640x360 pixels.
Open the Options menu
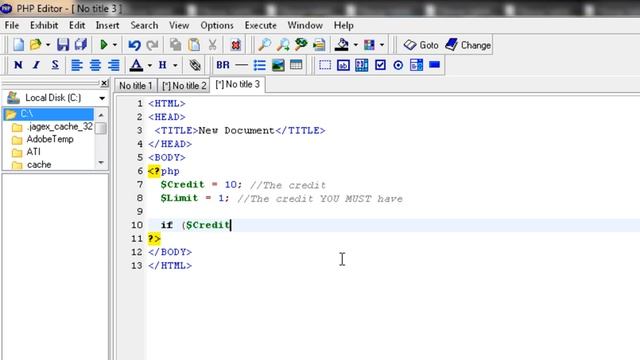tap(217, 25)
